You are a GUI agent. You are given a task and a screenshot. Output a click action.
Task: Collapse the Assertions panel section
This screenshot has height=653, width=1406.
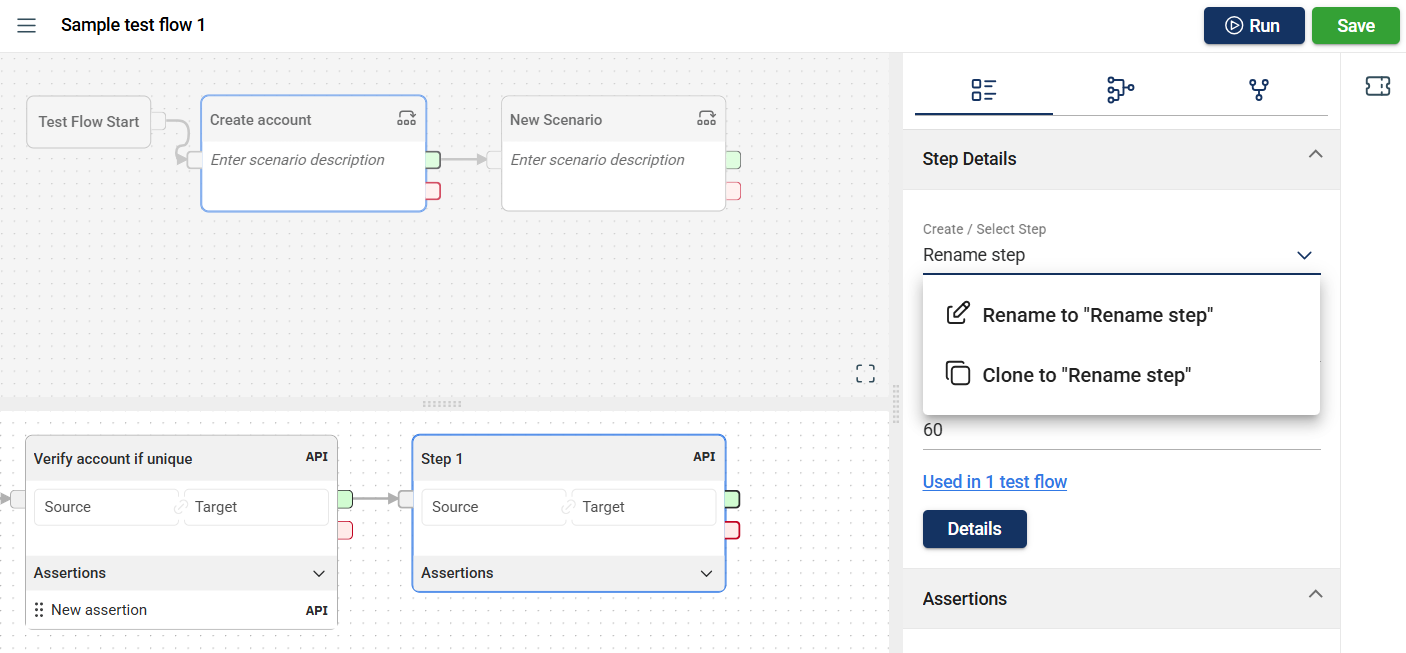pos(1315,595)
